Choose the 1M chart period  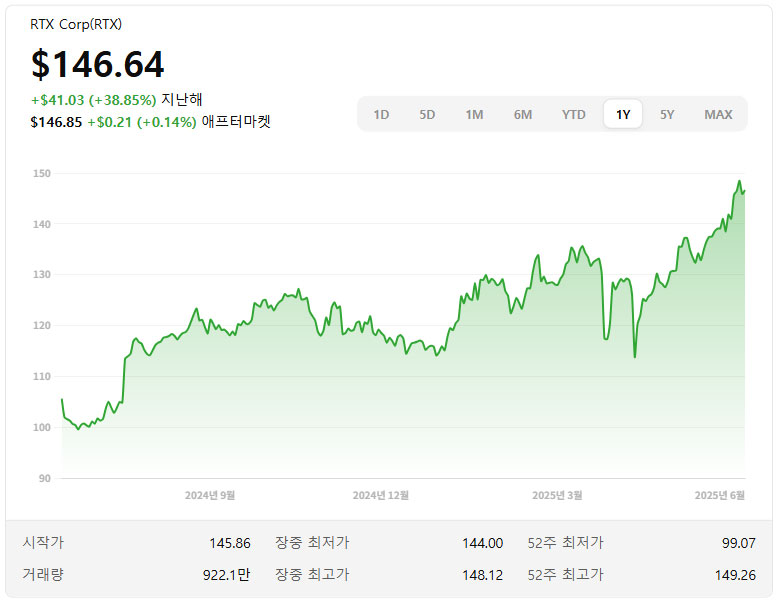point(474,115)
